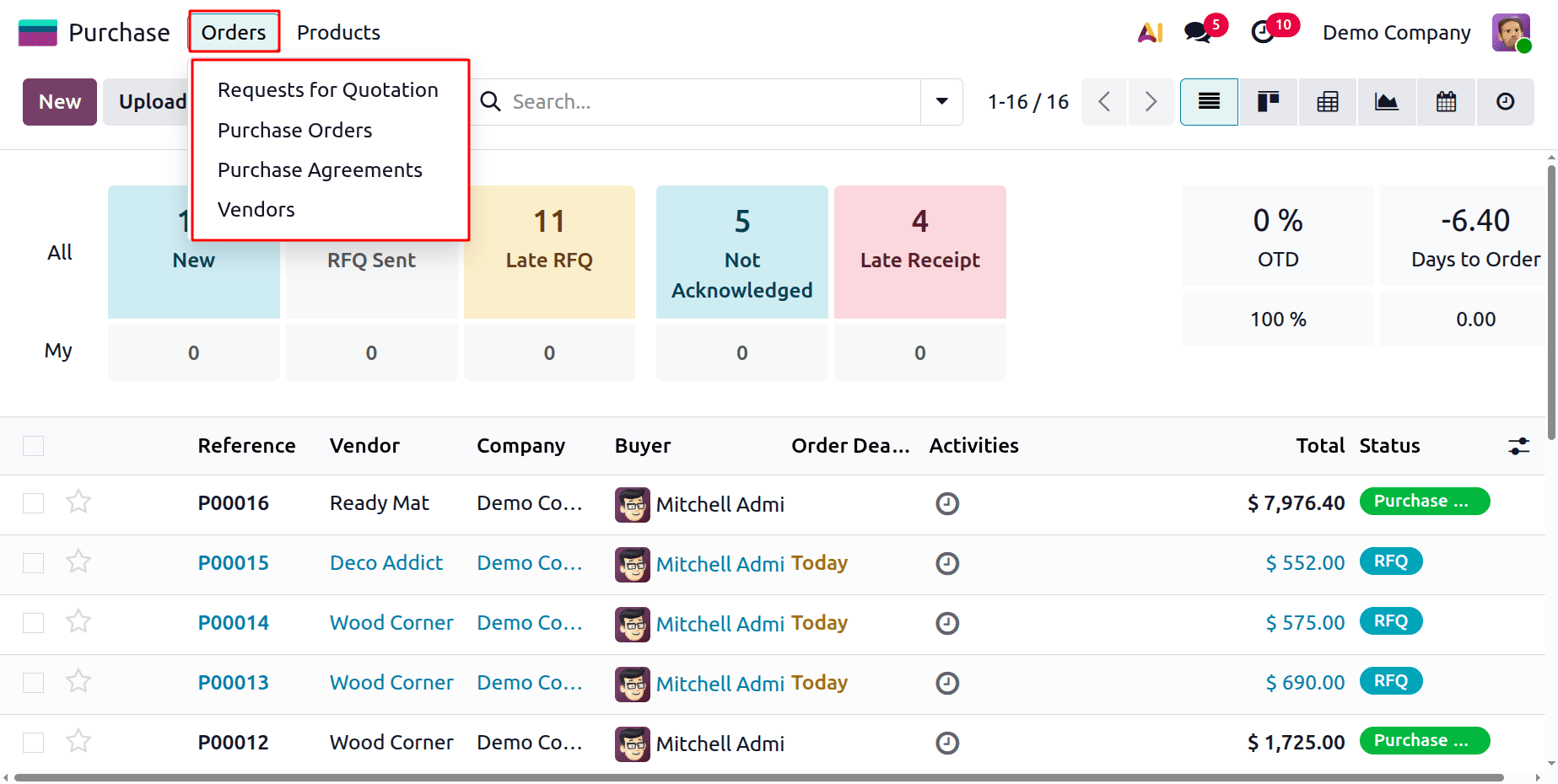
Task: Open the Products menu
Action: [x=337, y=32]
